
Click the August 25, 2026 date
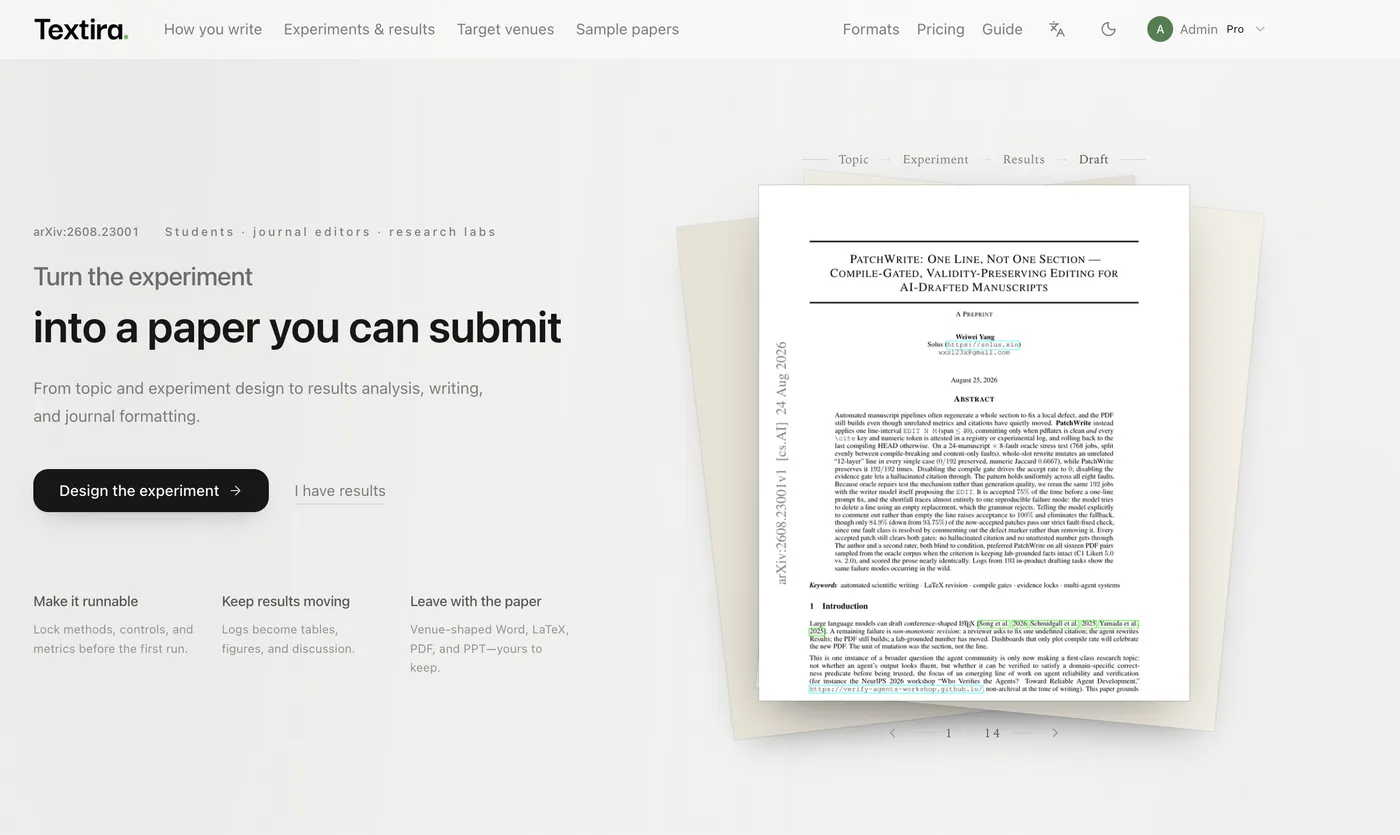[974, 380]
